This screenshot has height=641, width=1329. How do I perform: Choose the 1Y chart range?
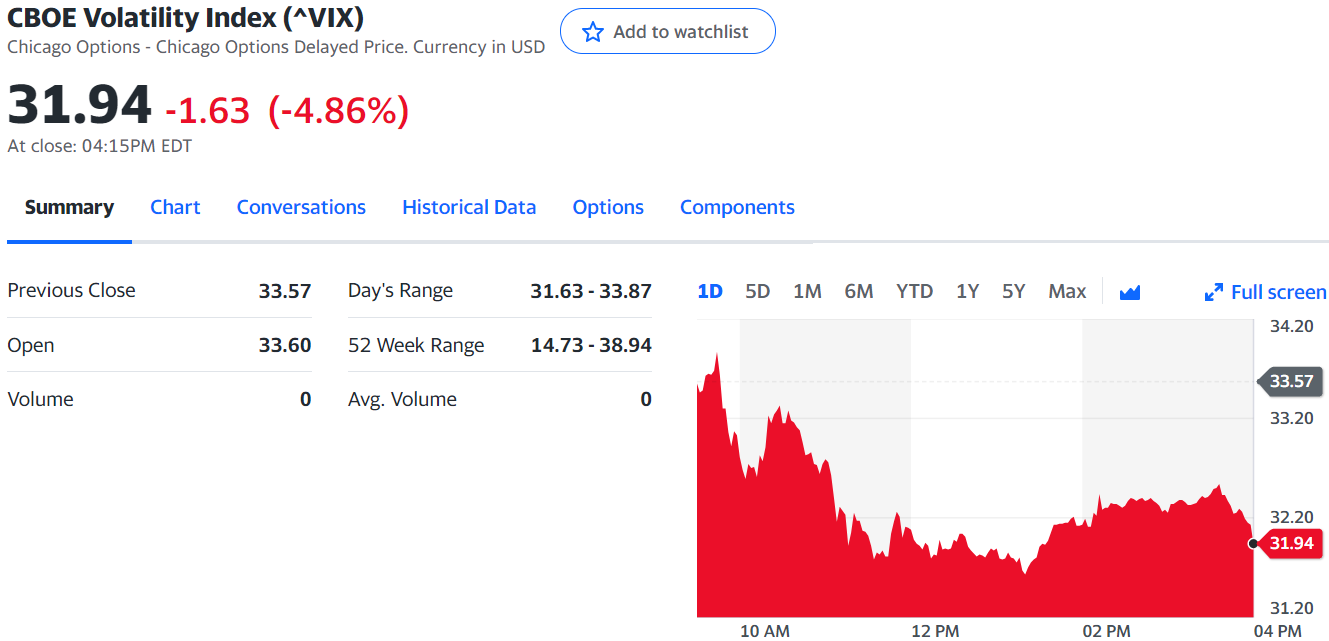(x=967, y=291)
